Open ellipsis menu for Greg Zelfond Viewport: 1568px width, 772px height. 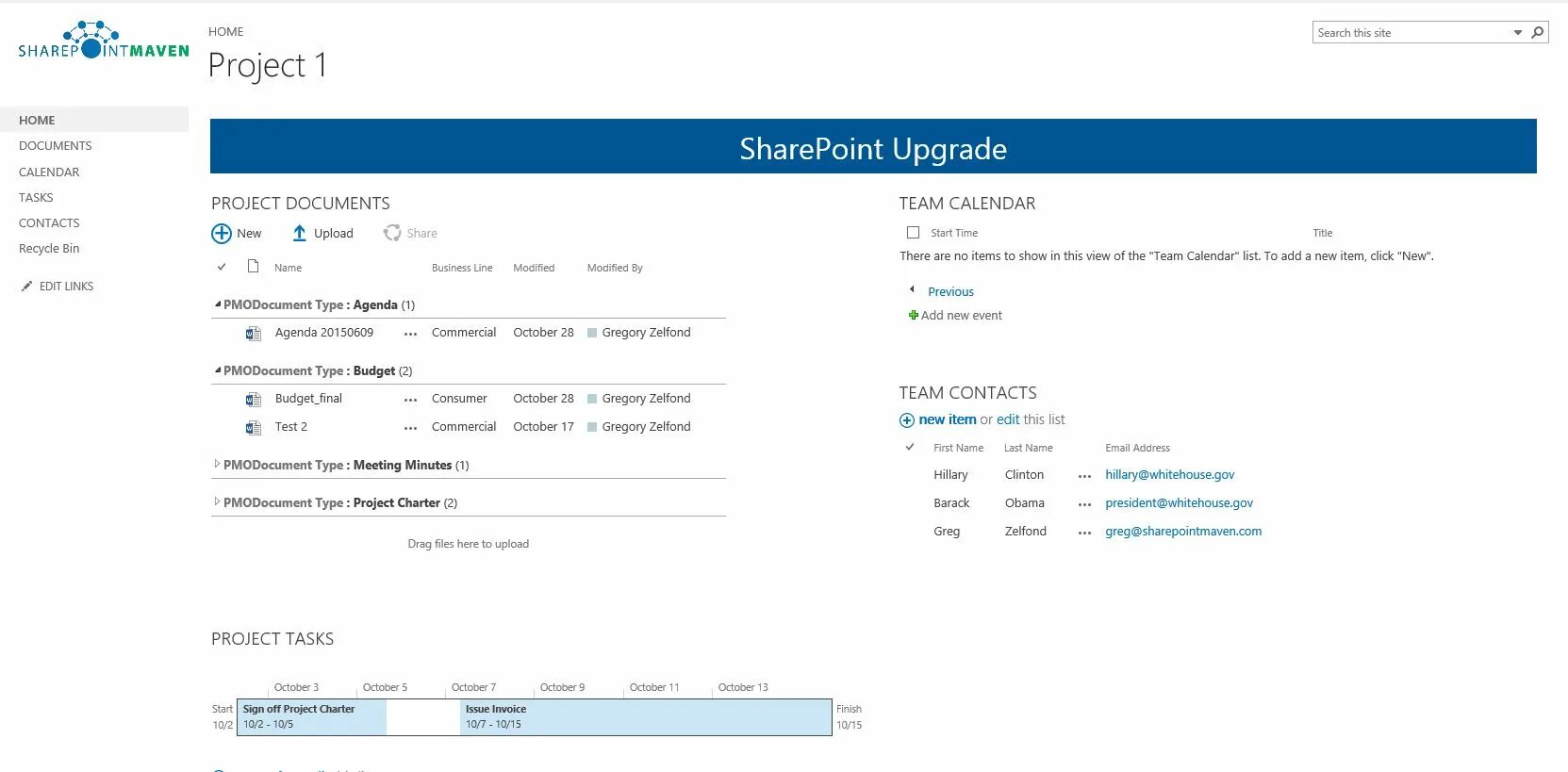[1084, 533]
